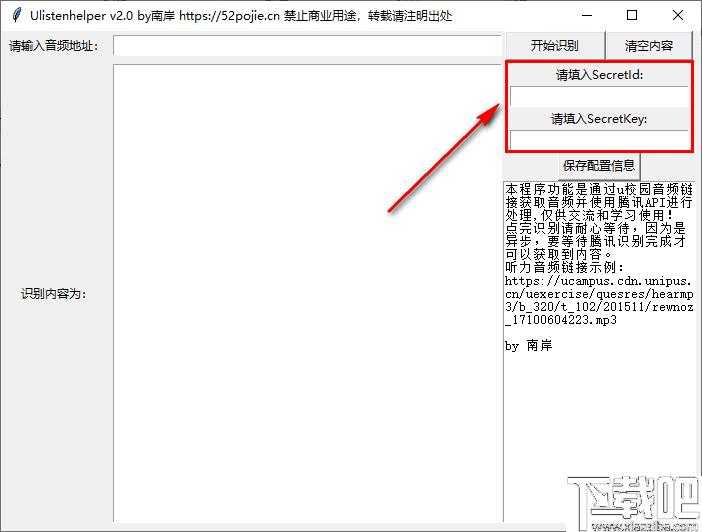Click the 请填入SecretId label
This screenshot has height=532, width=702.
(599, 75)
